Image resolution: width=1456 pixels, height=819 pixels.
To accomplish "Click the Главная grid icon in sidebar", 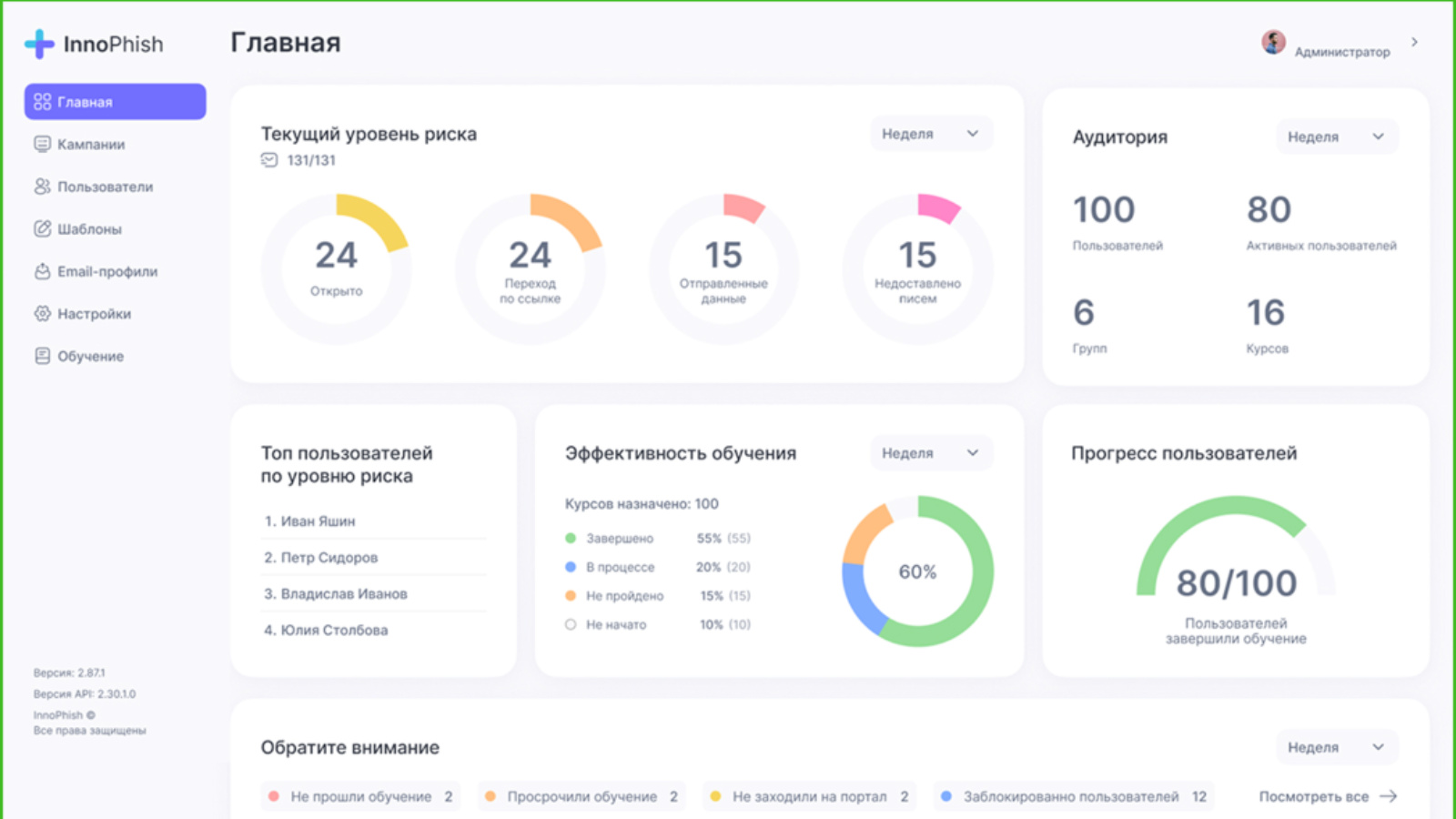I will tap(42, 102).
